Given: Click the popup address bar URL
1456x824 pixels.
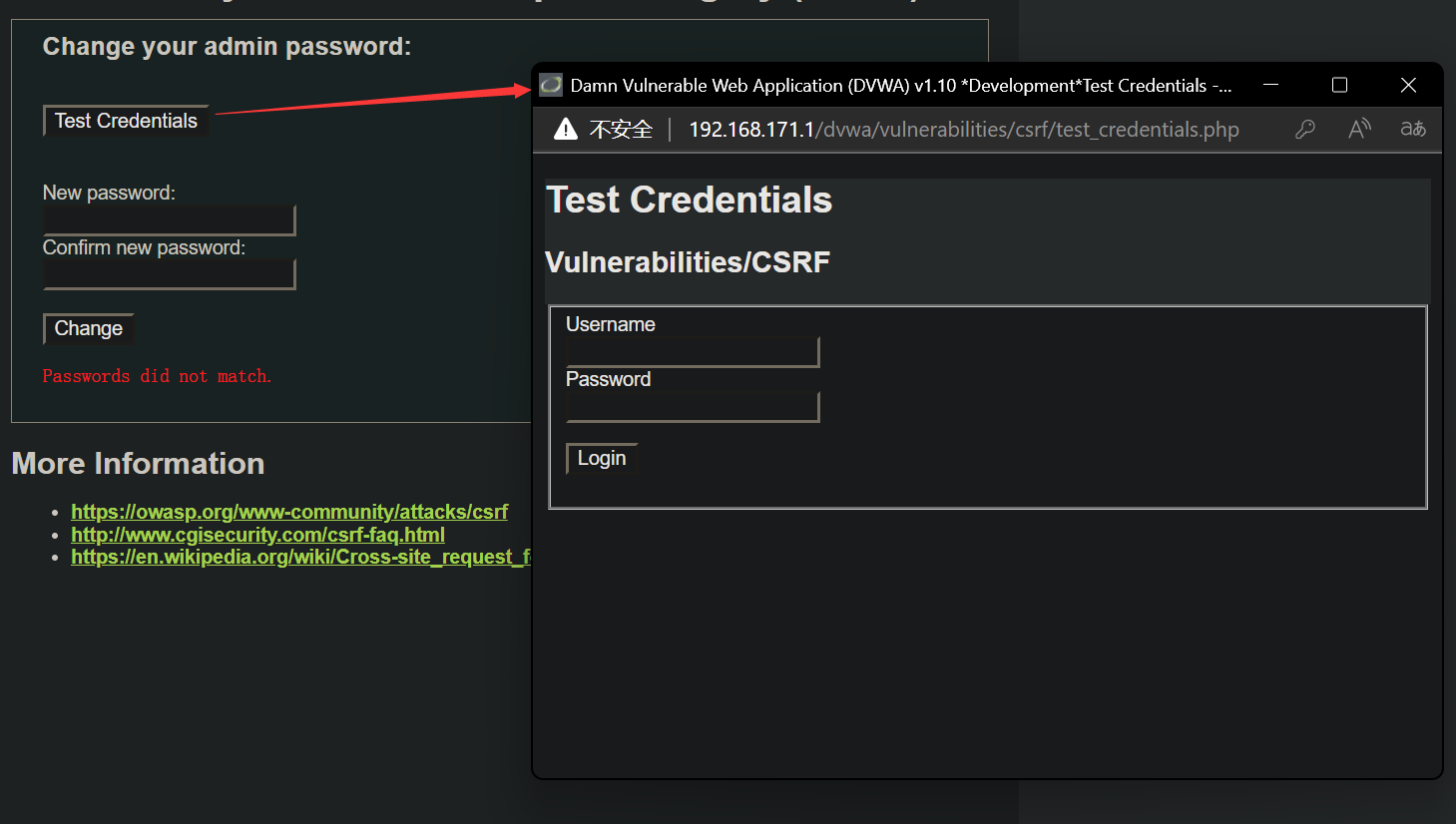Looking at the screenshot, I should (x=964, y=130).
